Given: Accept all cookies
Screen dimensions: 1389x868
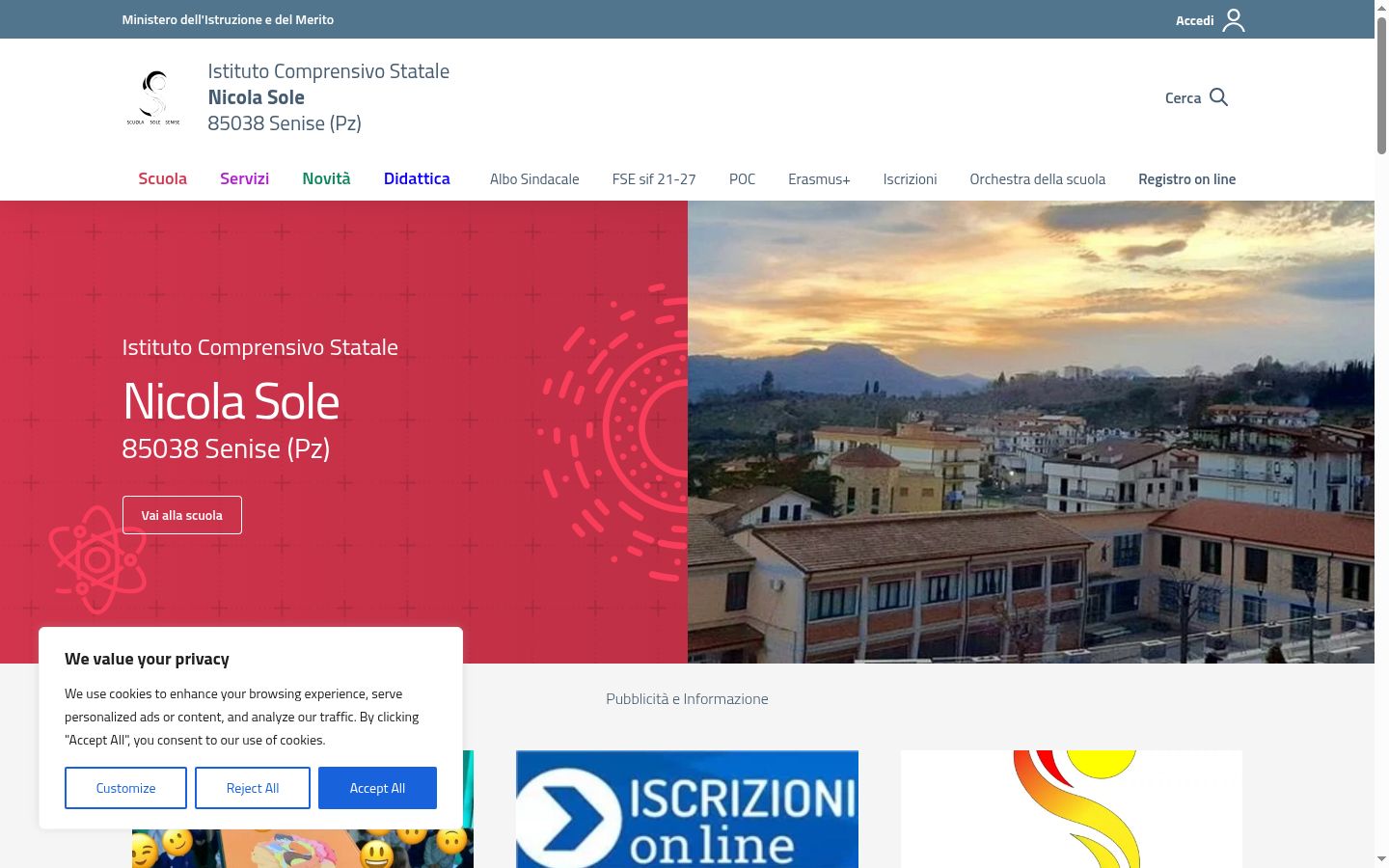Looking at the screenshot, I should coord(377,788).
